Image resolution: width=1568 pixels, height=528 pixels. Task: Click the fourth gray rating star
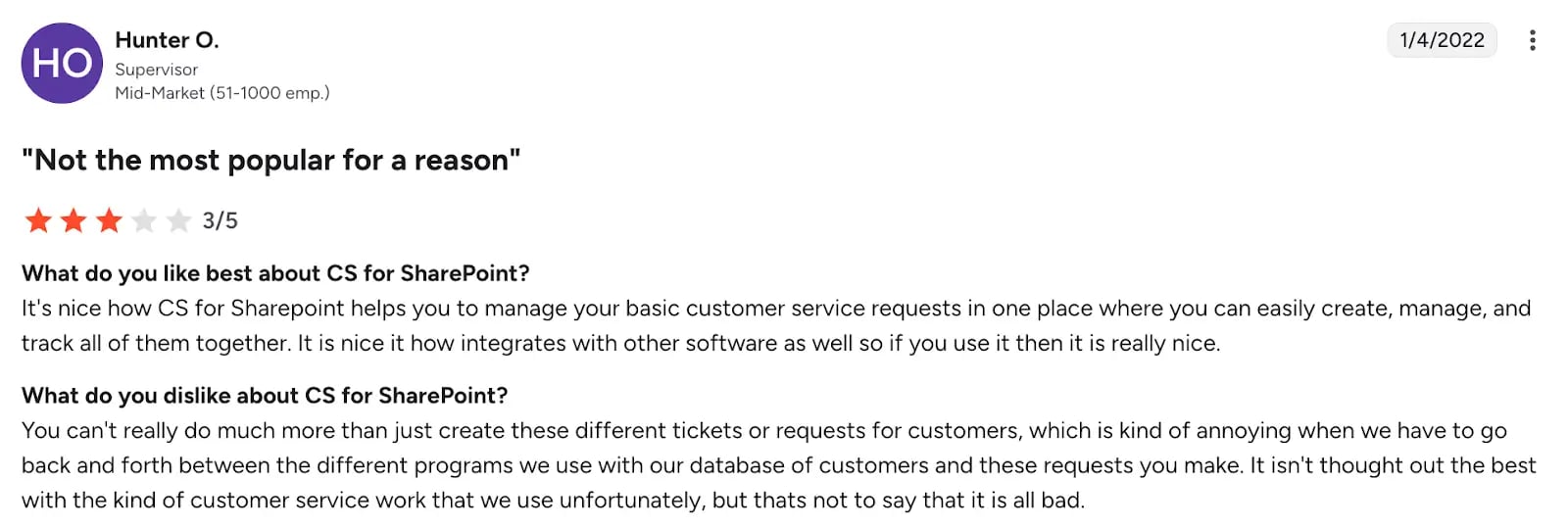click(x=144, y=220)
